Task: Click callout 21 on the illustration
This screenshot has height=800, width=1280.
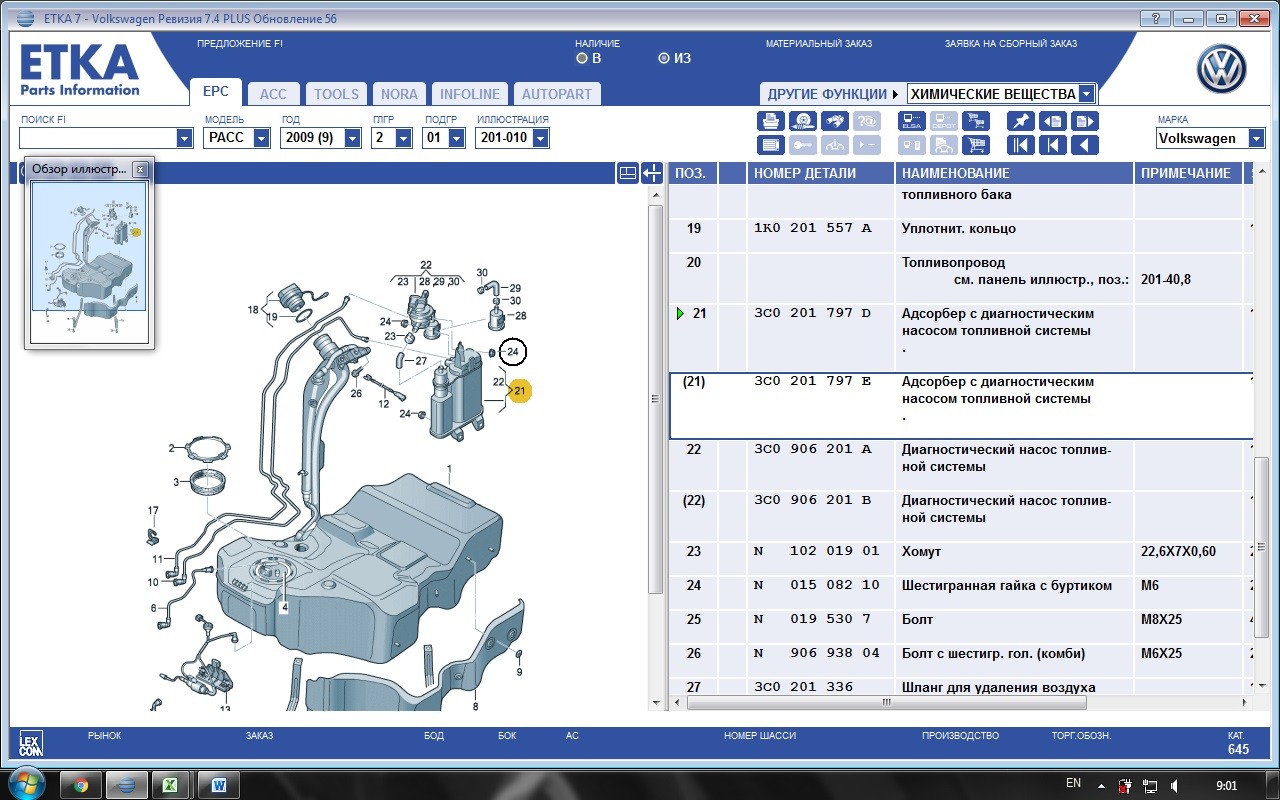Action: [519, 391]
